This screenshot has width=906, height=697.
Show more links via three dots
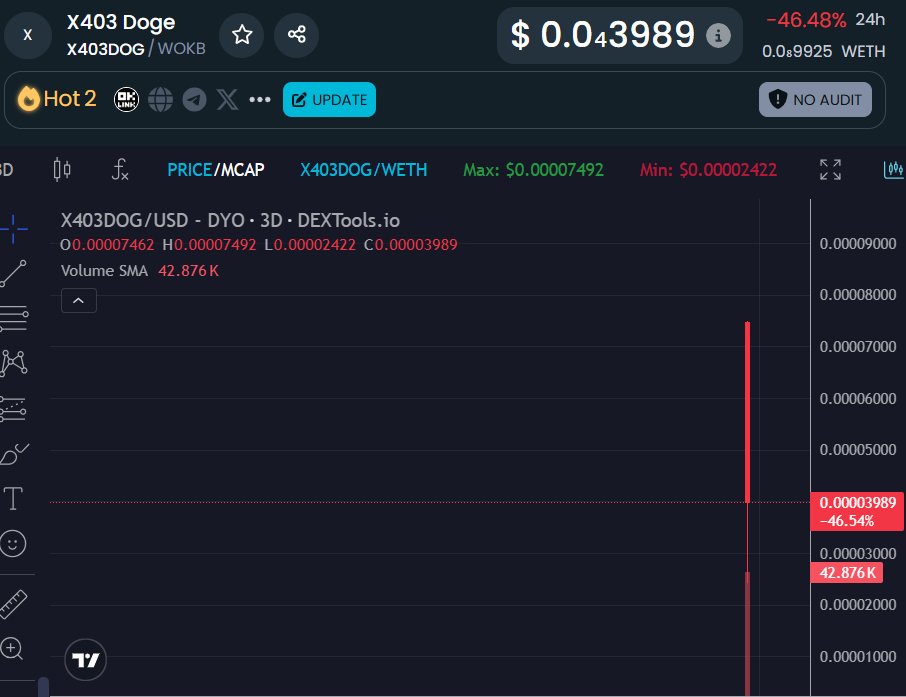pyautogui.click(x=260, y=99)
